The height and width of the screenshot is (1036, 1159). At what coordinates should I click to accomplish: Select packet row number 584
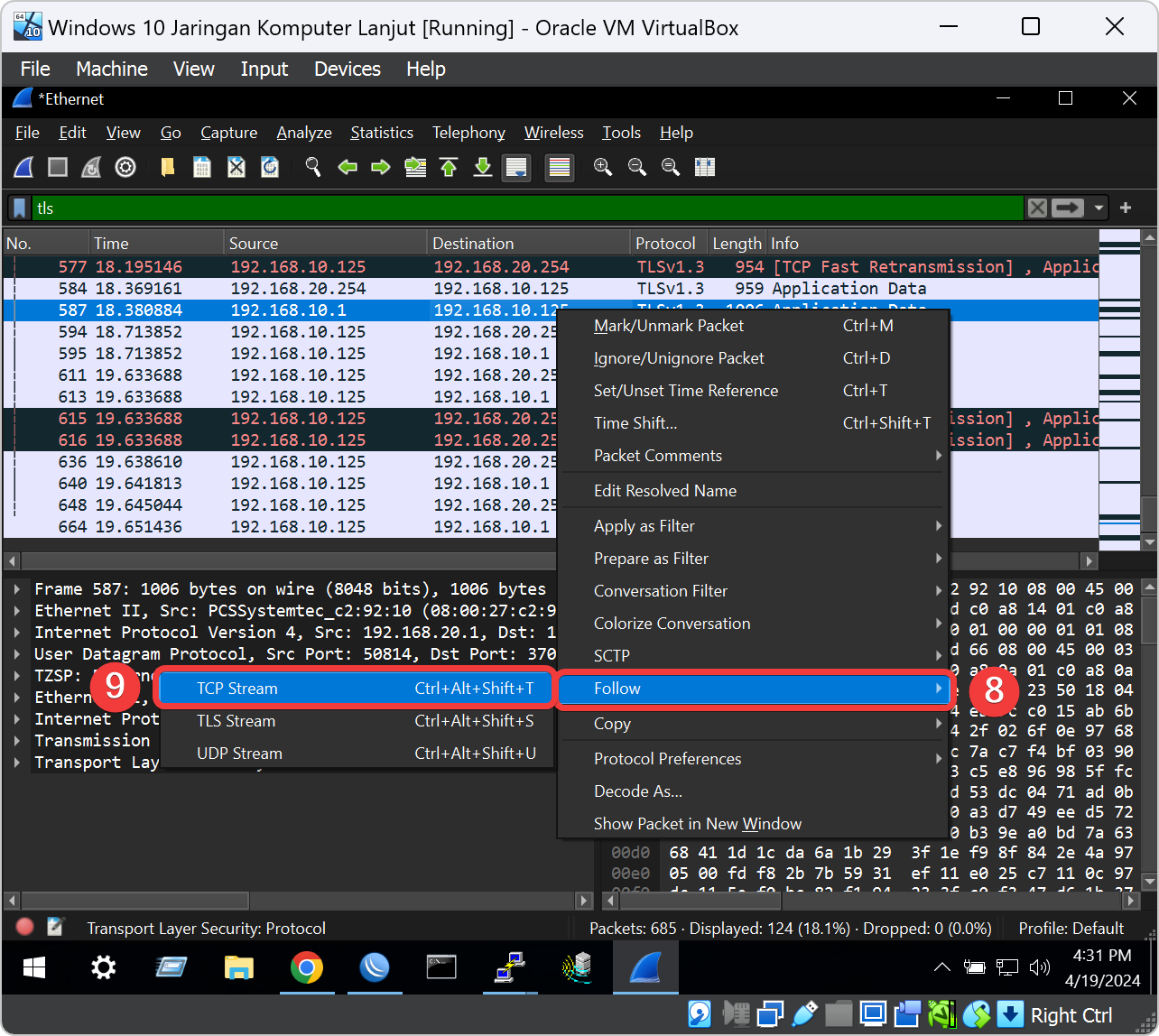(551, 289)
